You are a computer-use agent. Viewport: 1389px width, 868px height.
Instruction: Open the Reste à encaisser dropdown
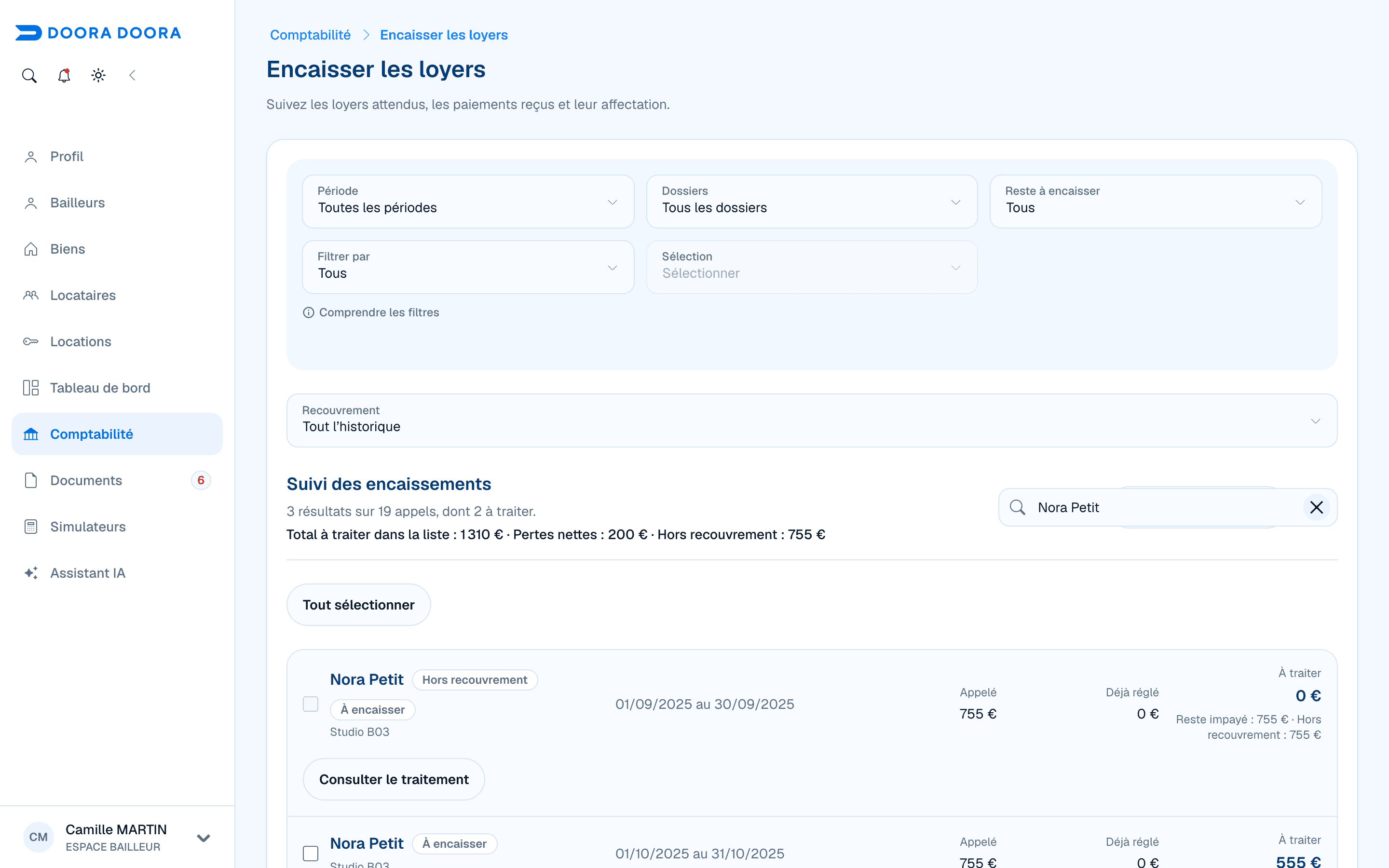(x=1156, y=202)
